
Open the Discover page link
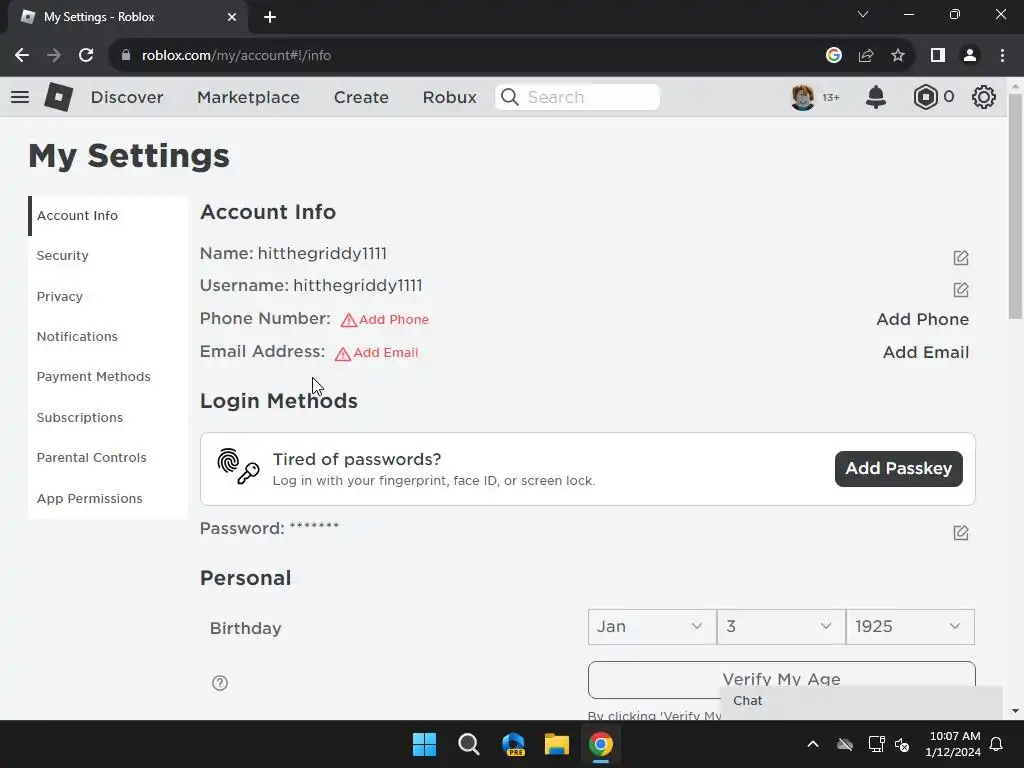pyautogui.click(x=127, y=97)
